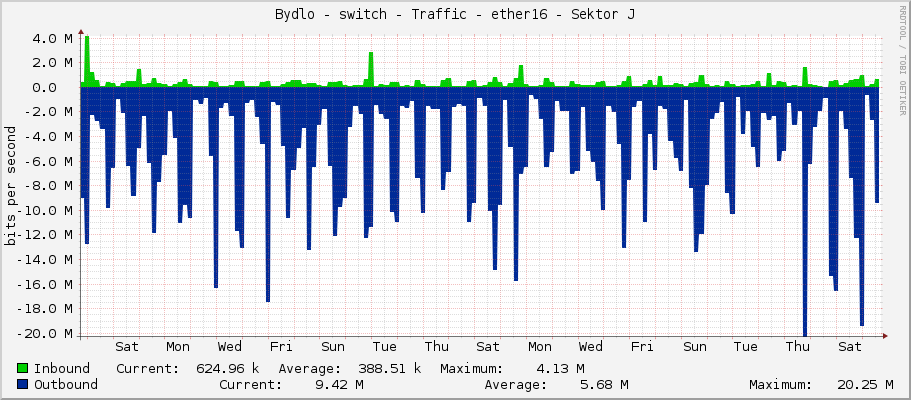Click the graph title 'Bydlo - switch - Traffic'
Image resolution: width=911 pixels, height=400 pixels.
click(455, 14)
